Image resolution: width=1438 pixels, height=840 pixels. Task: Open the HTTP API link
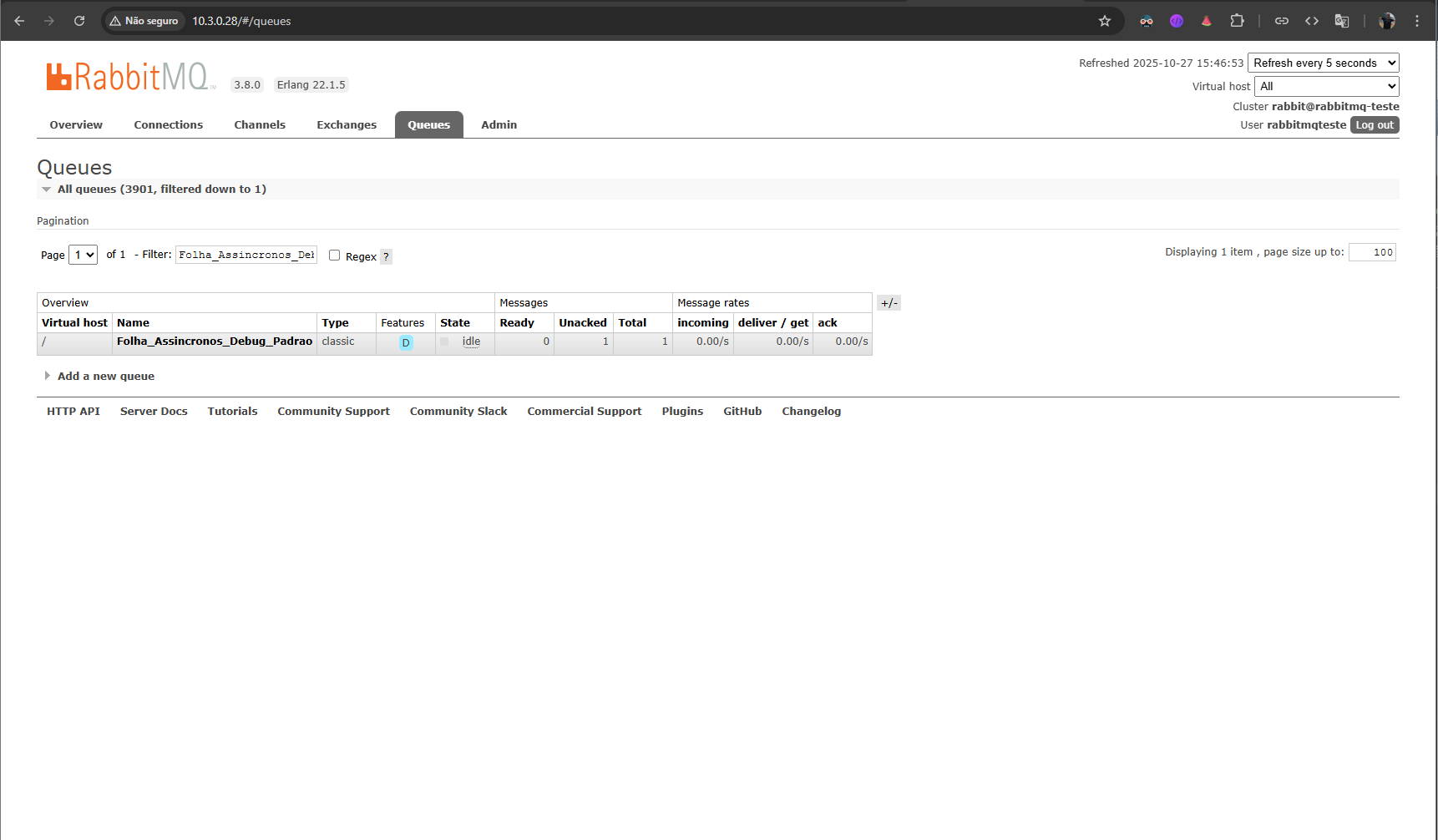73,412
